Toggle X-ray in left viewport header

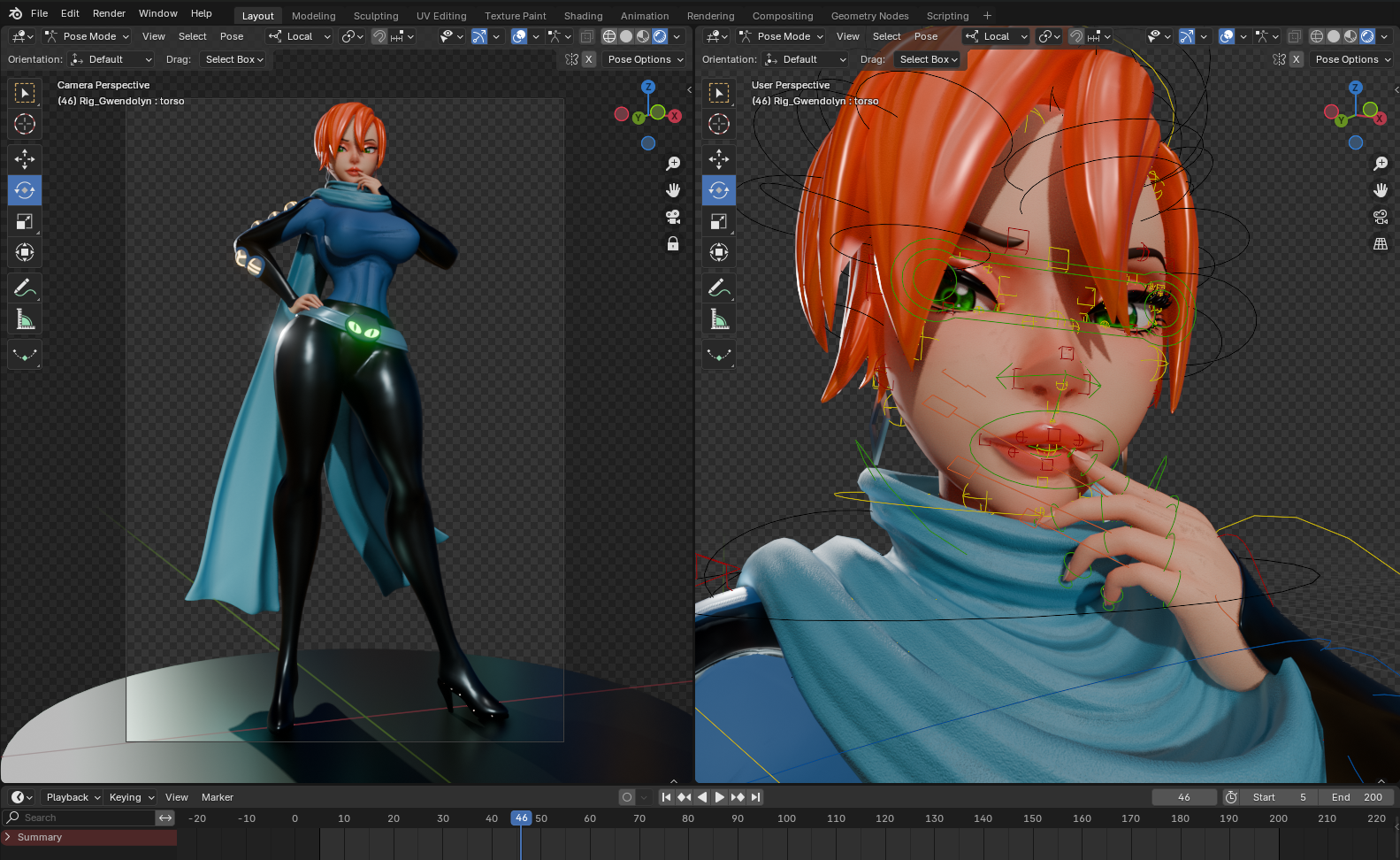(x=586, y=36)
